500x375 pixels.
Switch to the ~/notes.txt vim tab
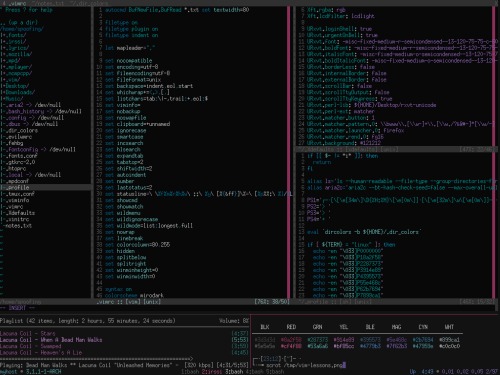pyautogui.click(x=48, y=3)
